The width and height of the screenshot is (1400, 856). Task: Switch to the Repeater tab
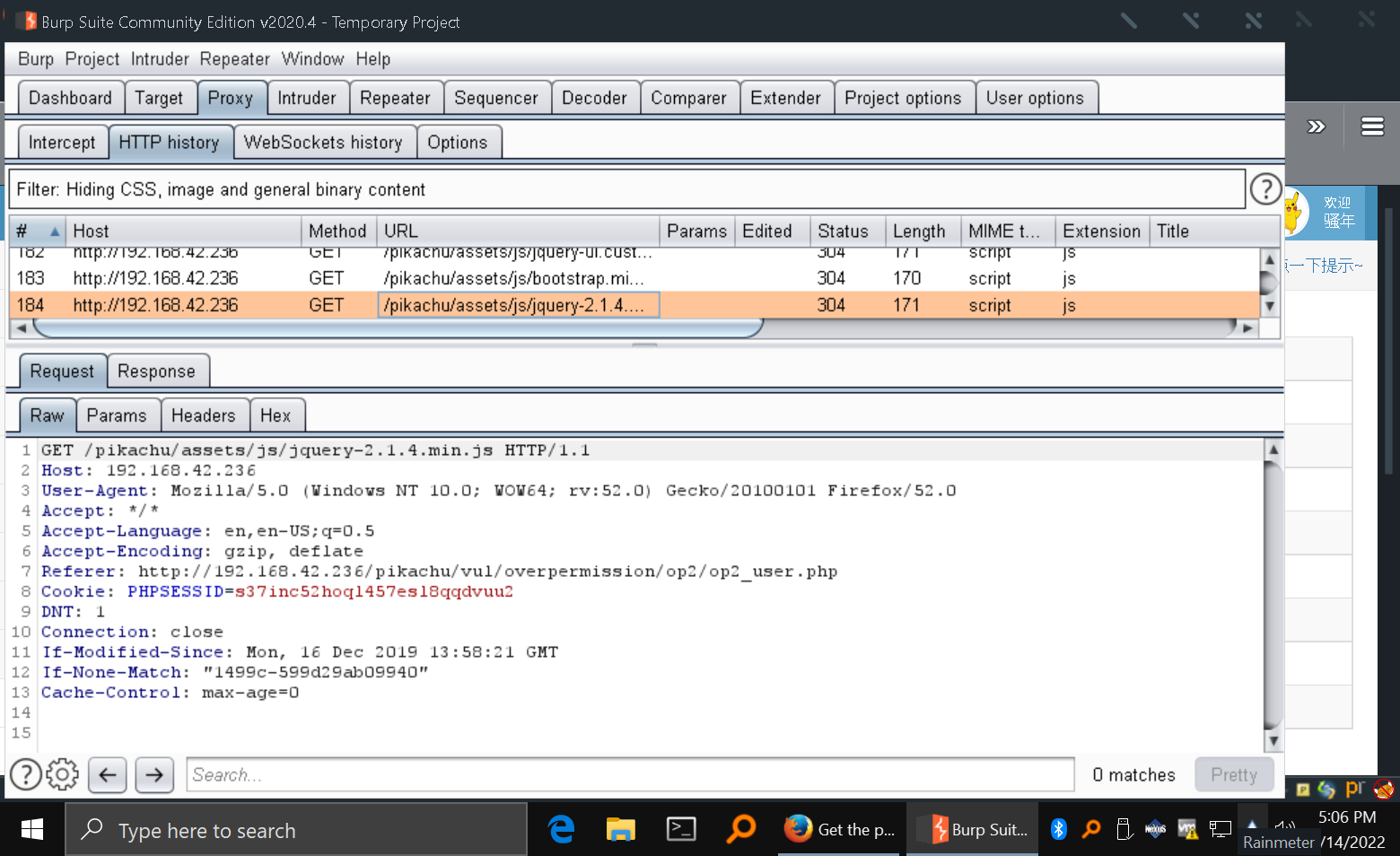click(x=395, y=98)
